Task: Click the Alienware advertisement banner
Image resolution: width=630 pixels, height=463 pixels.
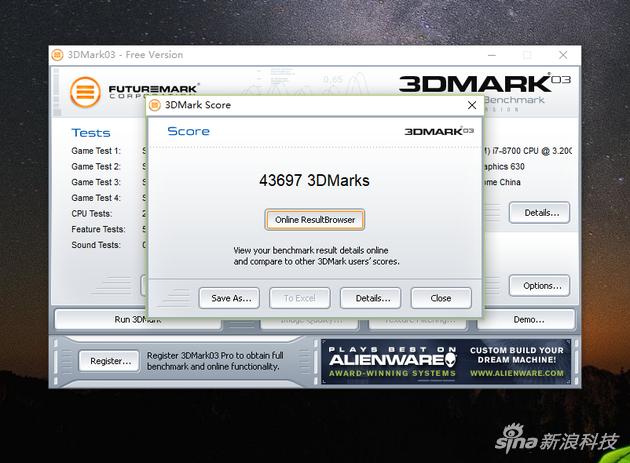Action: [x=446, y=362]
